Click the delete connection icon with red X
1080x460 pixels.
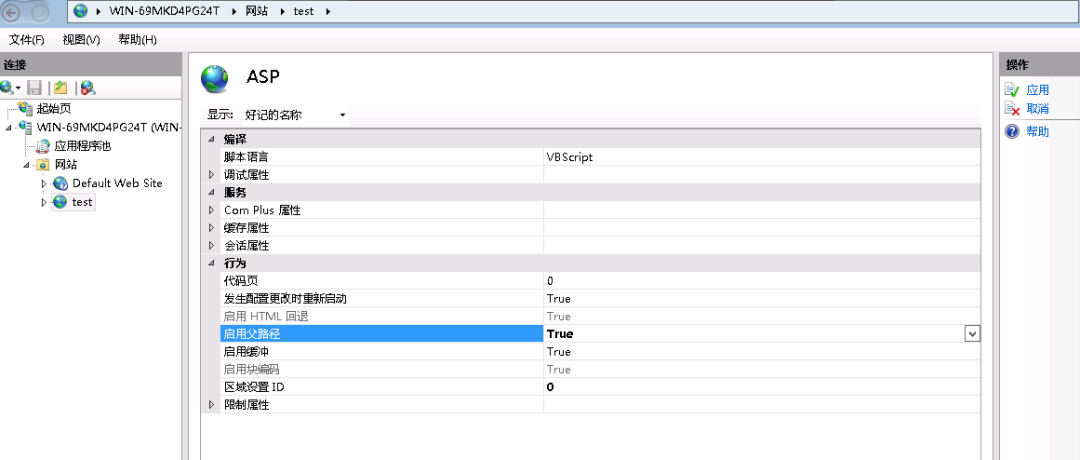(x=87, y=87)
